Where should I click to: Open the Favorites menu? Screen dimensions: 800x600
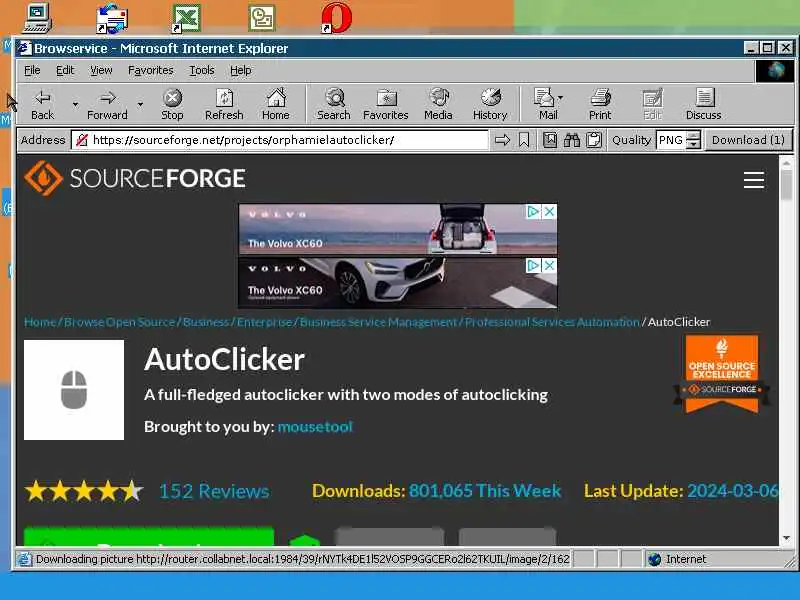(x=151, y=70)
